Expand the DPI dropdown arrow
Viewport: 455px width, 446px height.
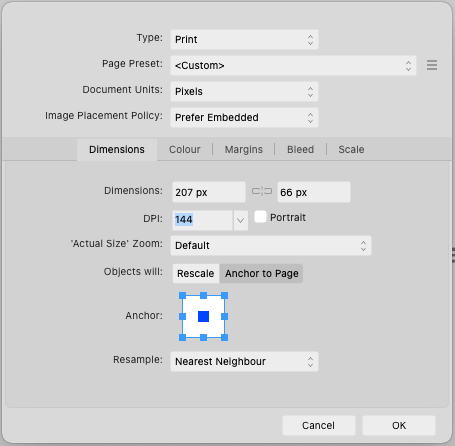pos(240,220)
